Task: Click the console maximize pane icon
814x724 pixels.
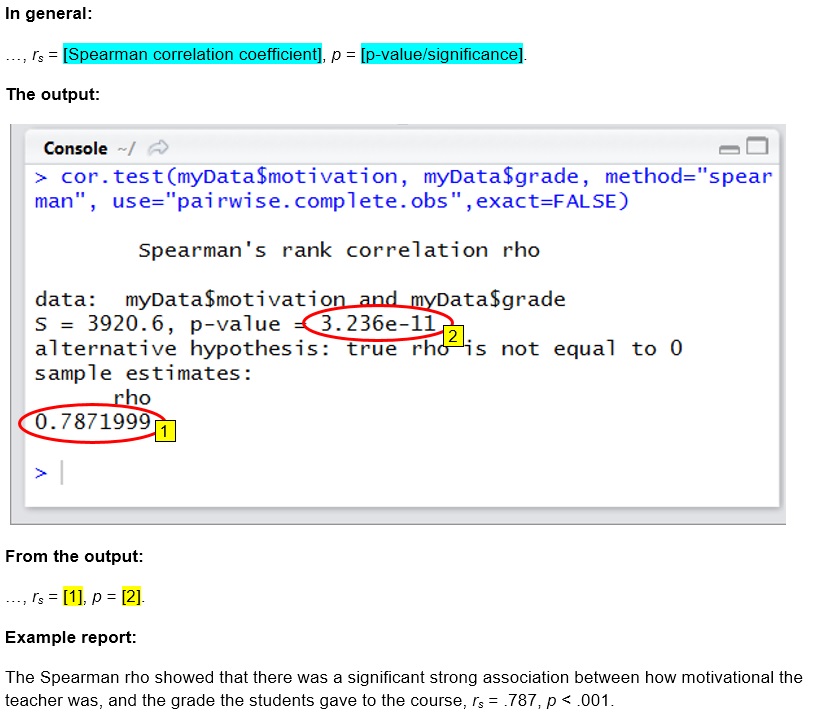Action: click(x=757, y=145)
